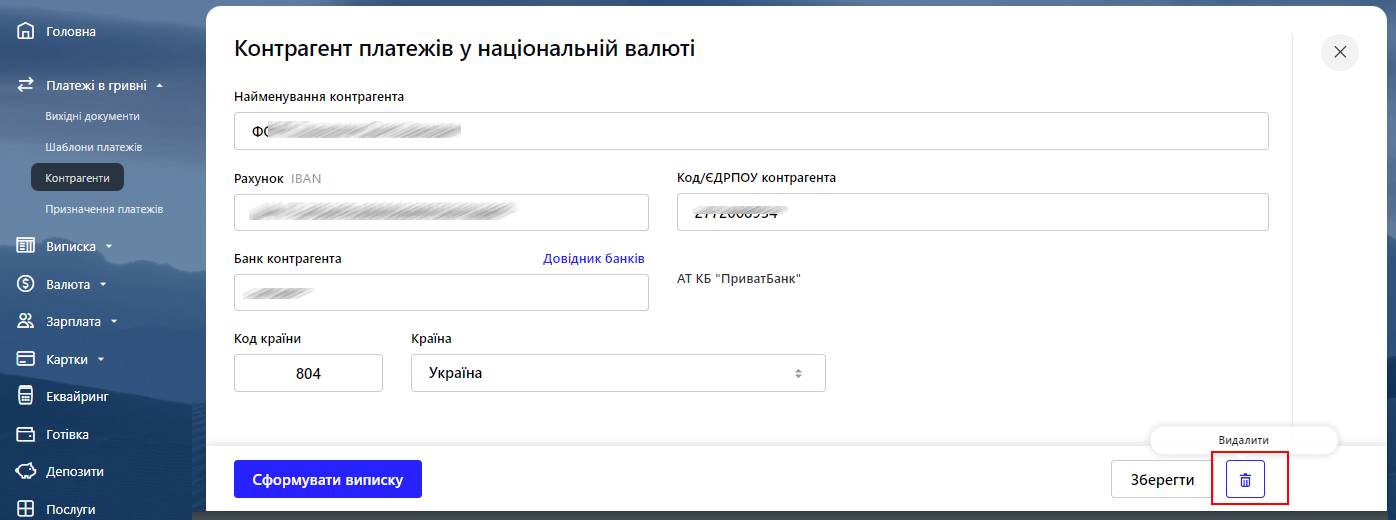Expand the Картки menu arrow
The width and height of the screenshot is (1396, 520).
[x=101, y=360]
